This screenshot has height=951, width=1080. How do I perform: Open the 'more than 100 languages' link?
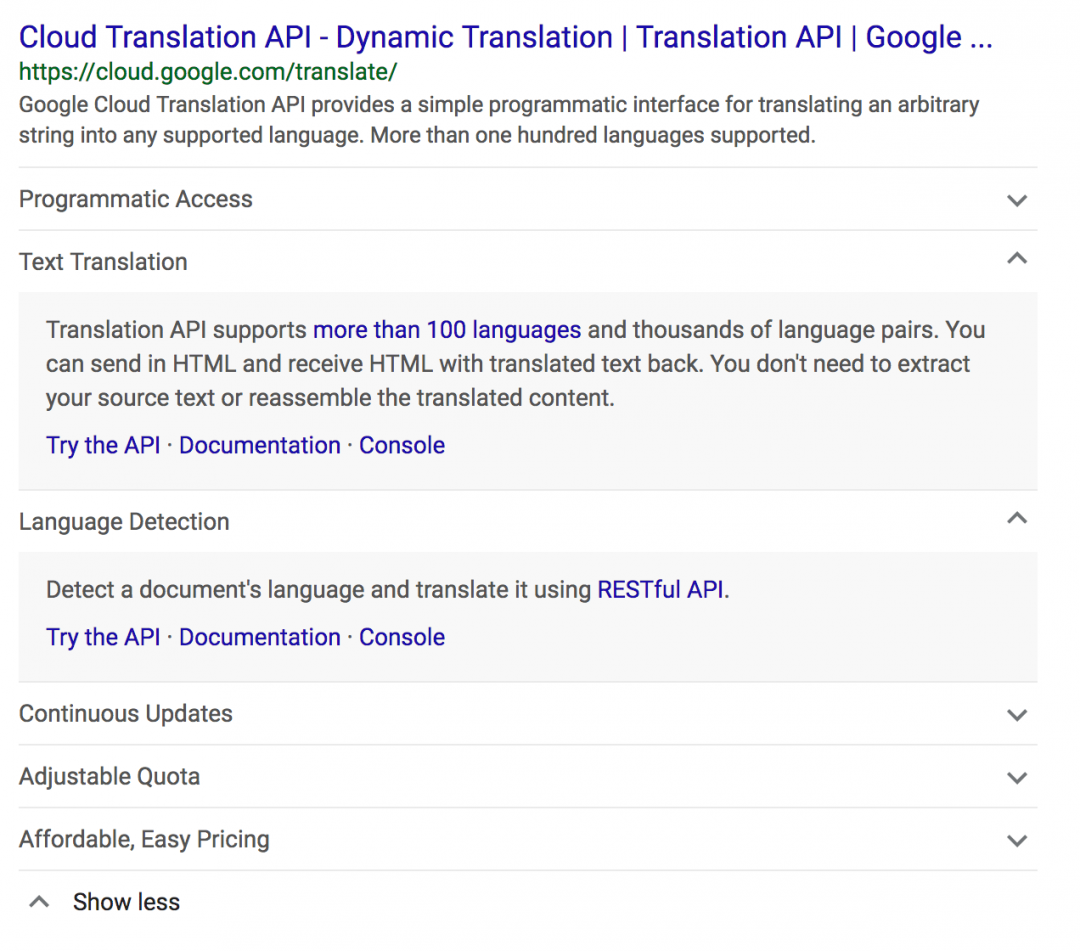[447, 330]
